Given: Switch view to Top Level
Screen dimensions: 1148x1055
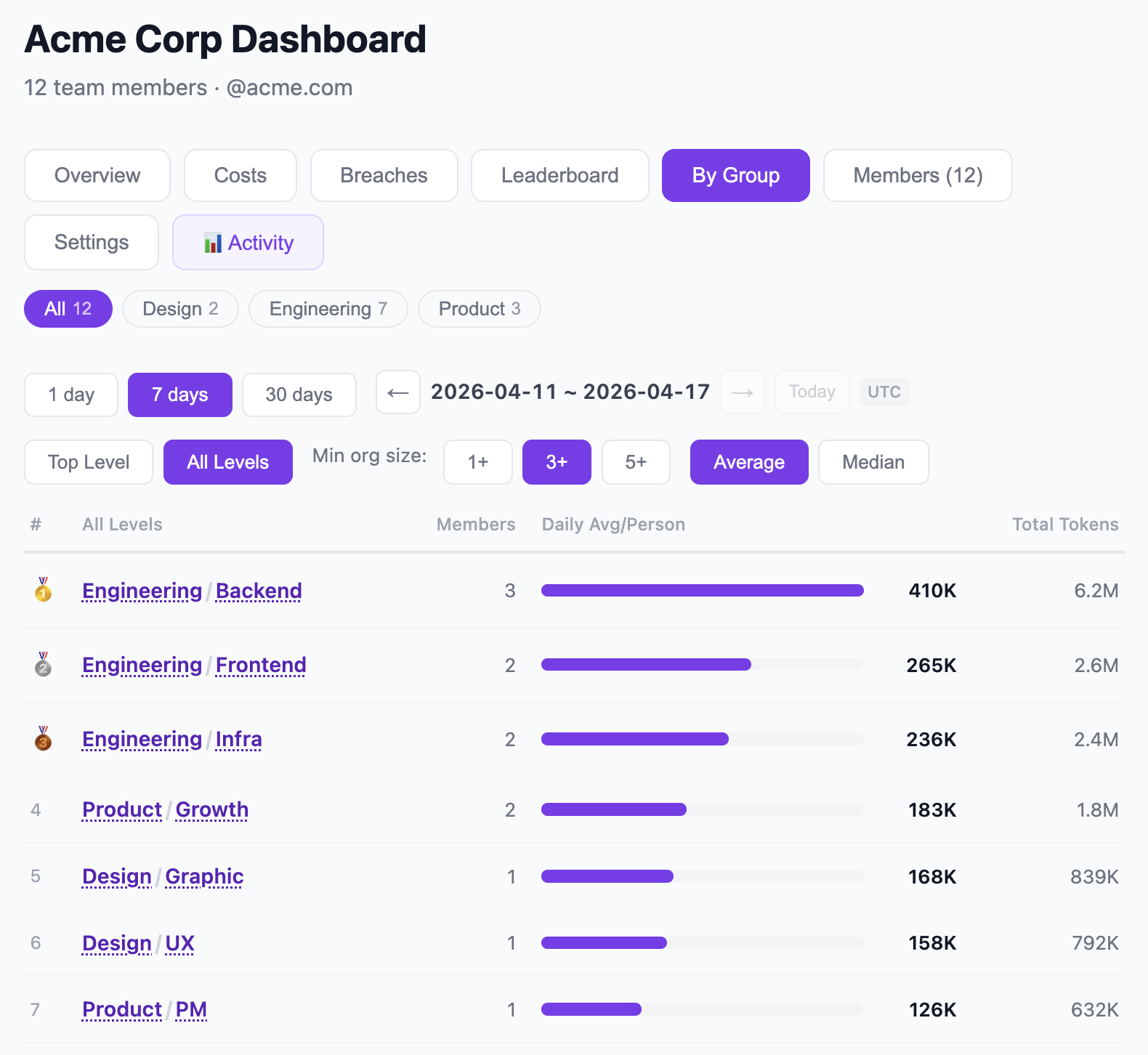Looking at the screenshot, I should (89, 462).
